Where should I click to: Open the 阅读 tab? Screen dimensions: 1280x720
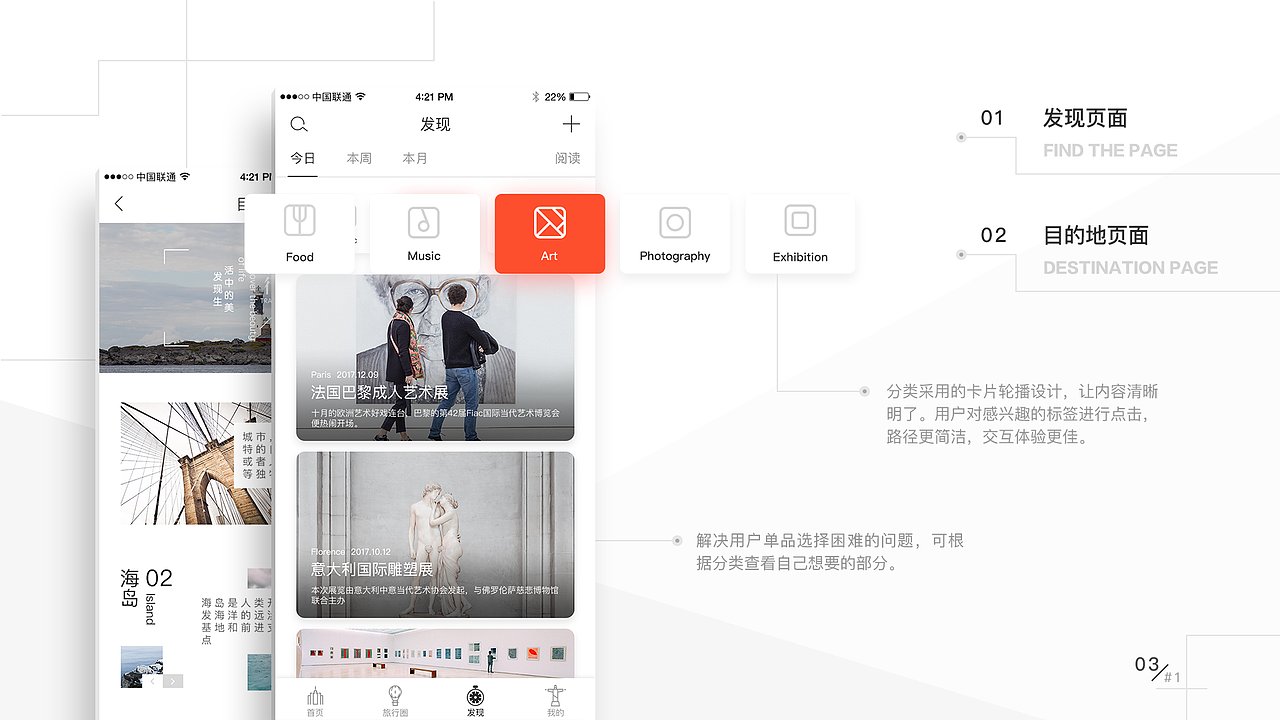point(568,158)
